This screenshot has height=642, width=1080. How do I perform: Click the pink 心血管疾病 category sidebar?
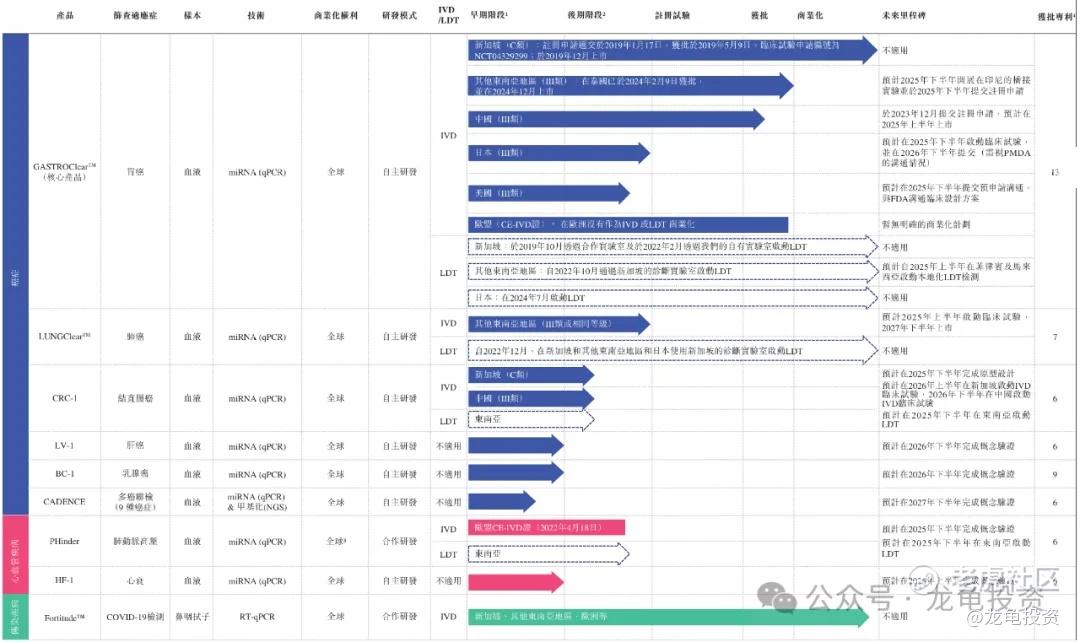(x=15, y=555)
